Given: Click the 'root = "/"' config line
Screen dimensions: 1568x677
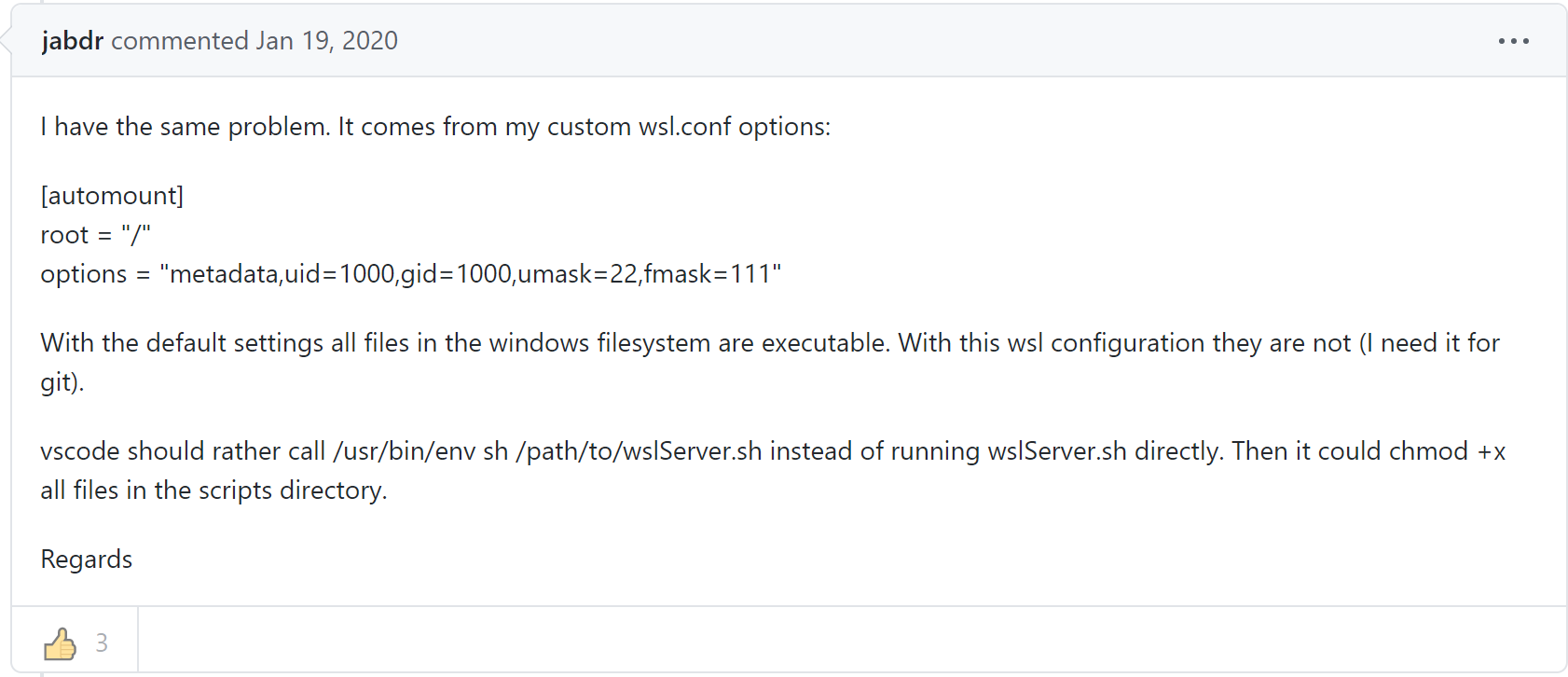Looking at the screenshot, I should pyautogui.click(x=95, y=235).
